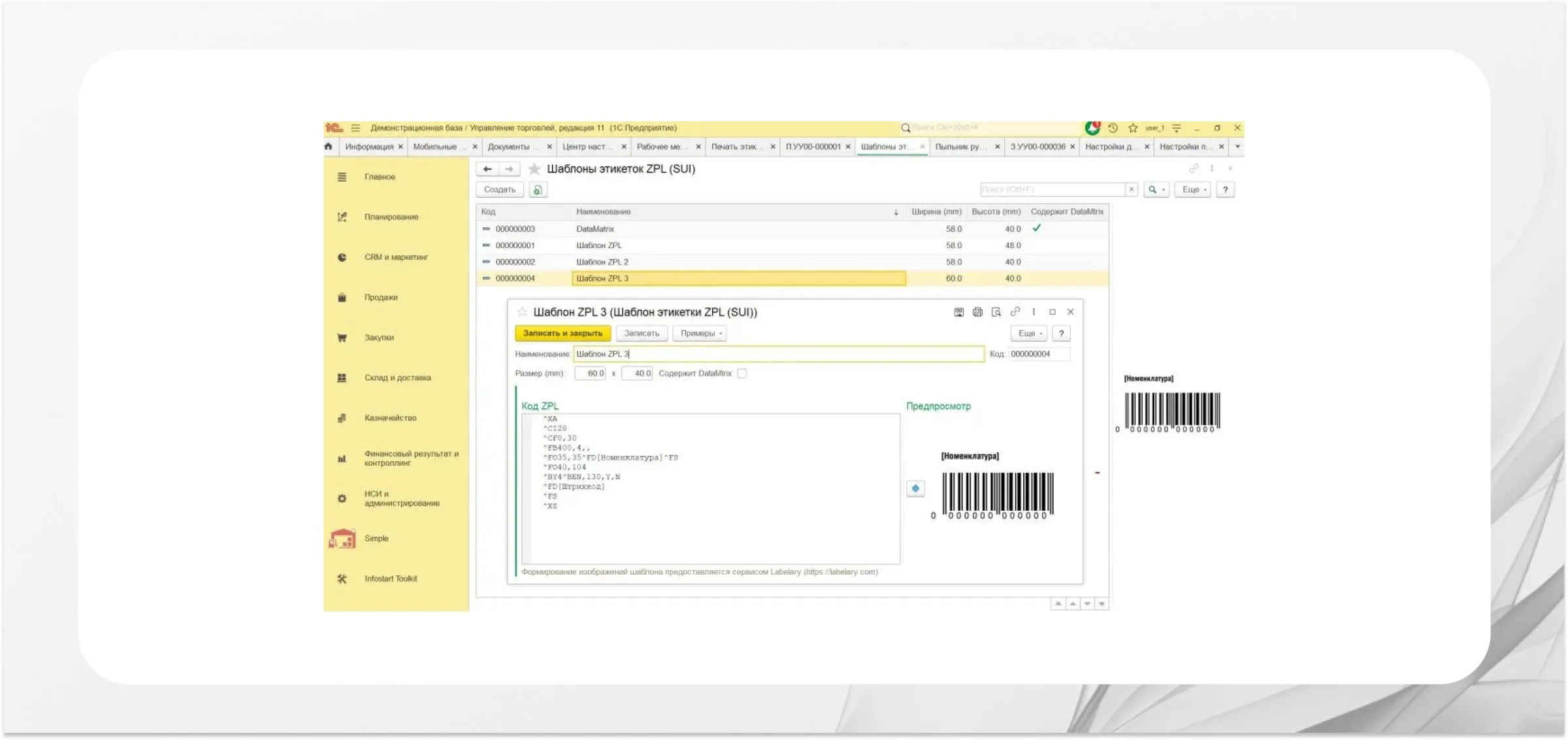Open favorites star in title bar
The image size is (1568, 740).
(1133, 128)
